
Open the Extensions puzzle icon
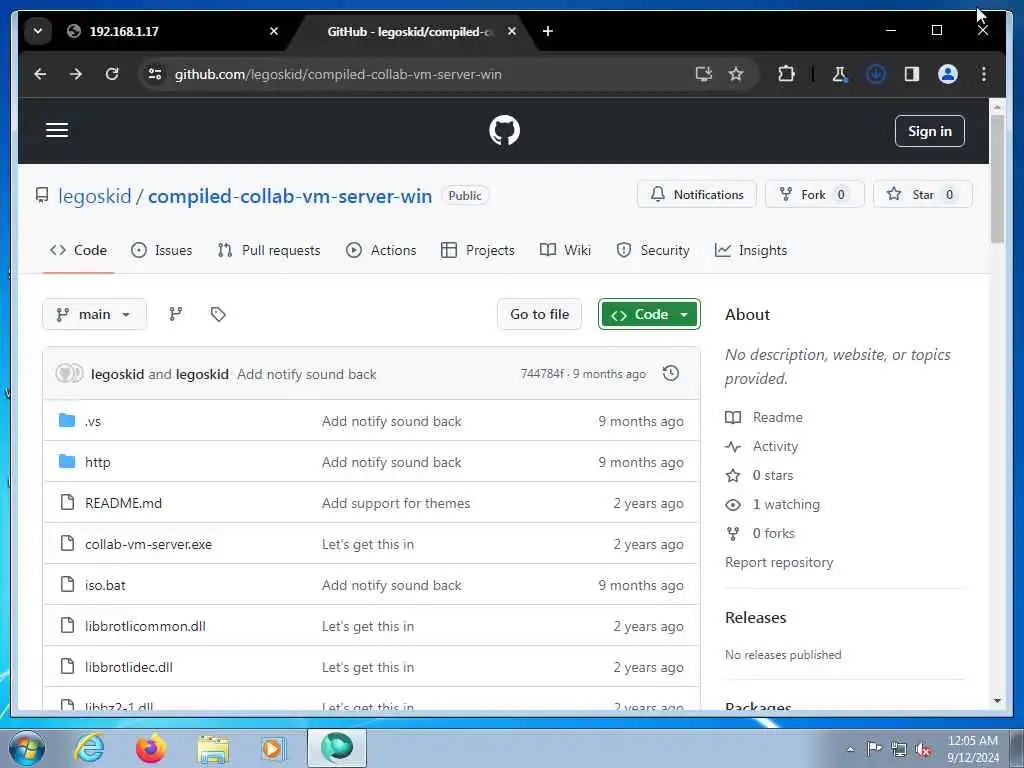(x=786, y=74)
